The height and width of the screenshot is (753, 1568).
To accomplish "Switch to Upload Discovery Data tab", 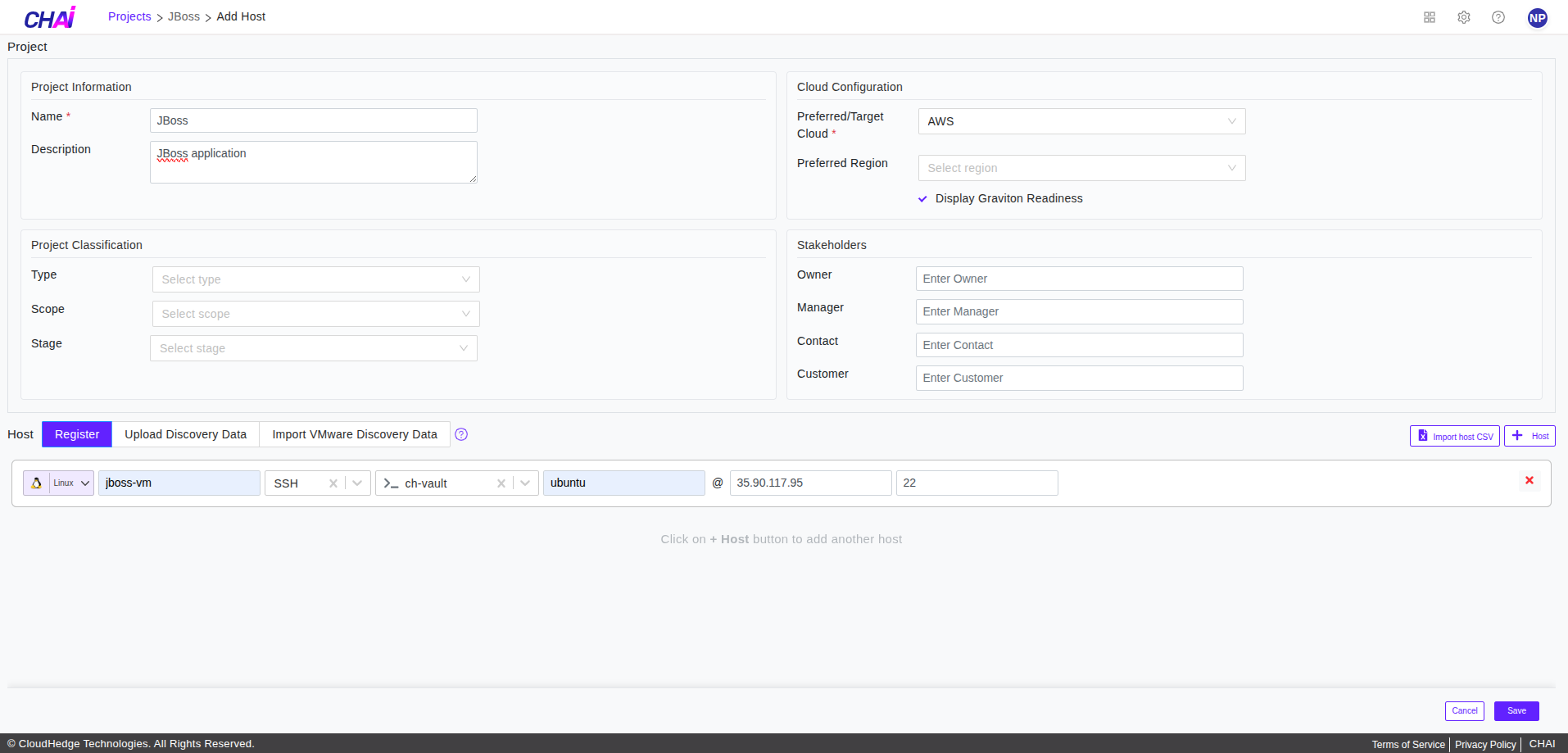I will (x=185, y=434).
